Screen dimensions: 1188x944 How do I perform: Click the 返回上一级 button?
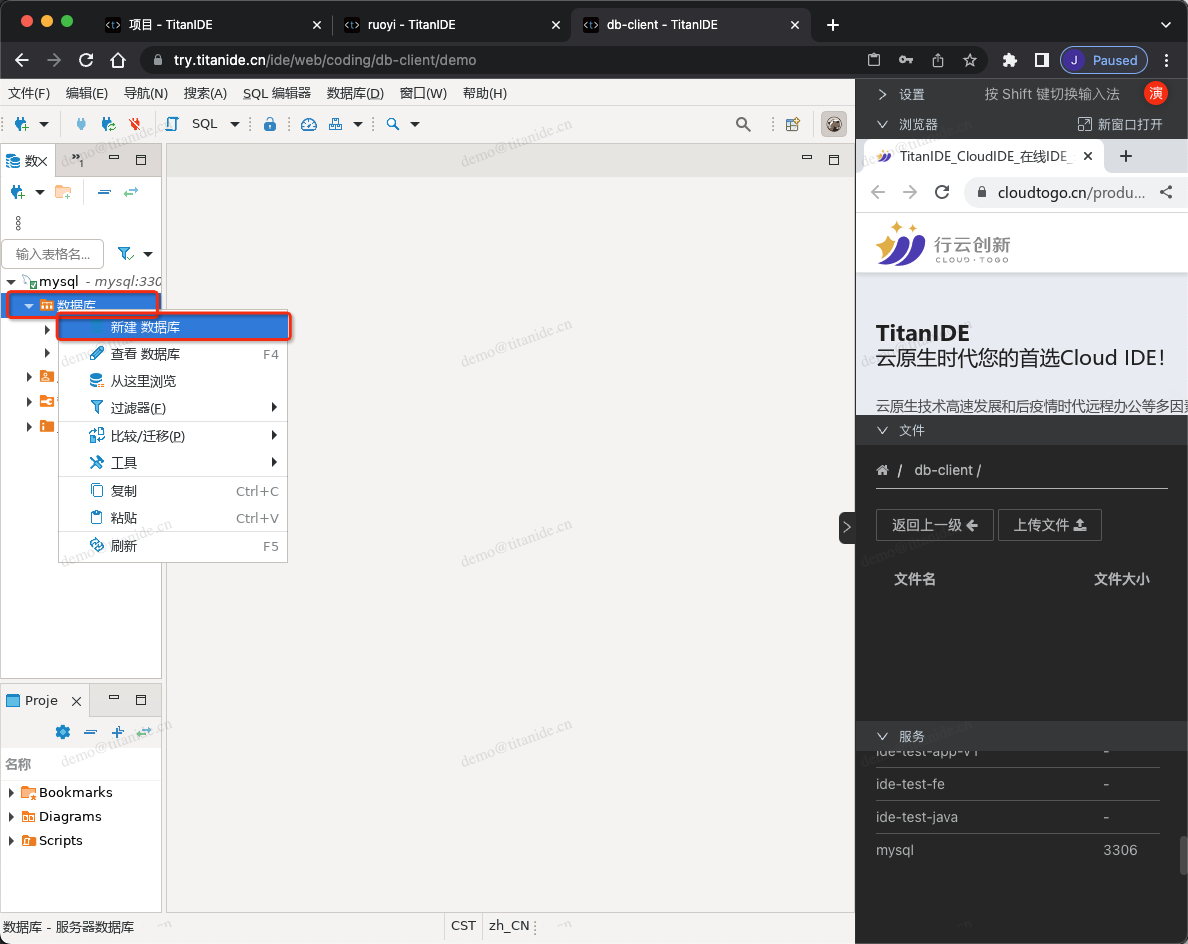tap(934, 525)
